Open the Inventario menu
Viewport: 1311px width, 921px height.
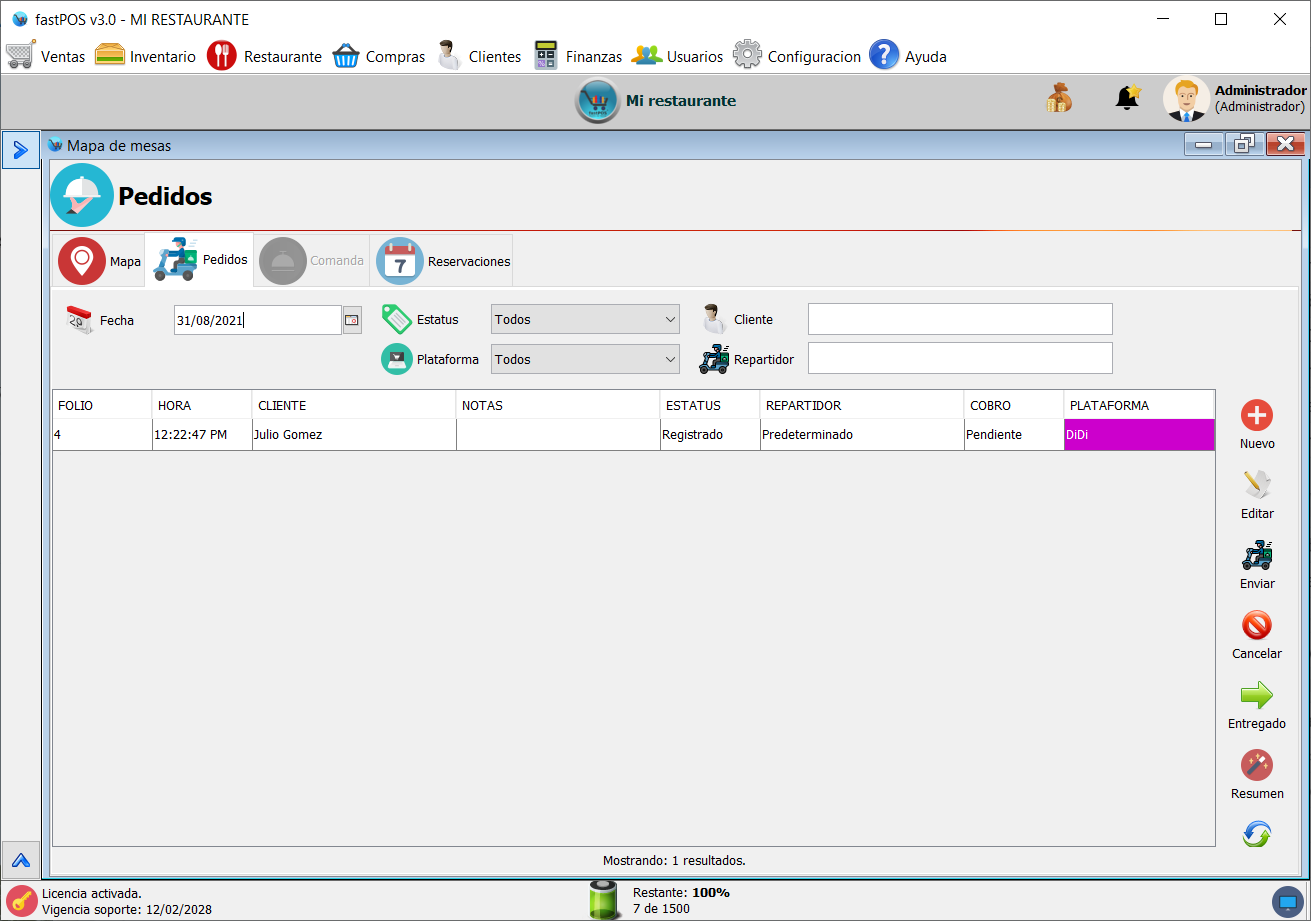click(146, 56)
